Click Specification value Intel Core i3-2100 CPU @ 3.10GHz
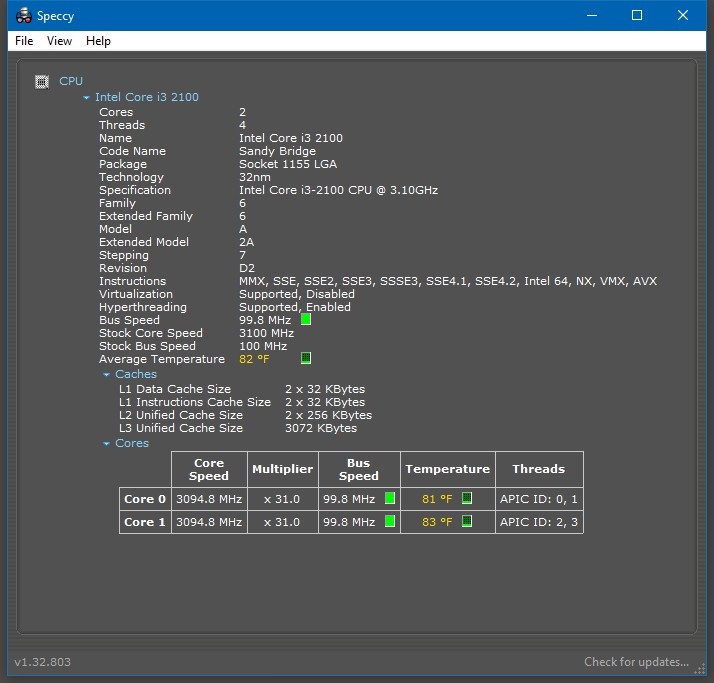This screenshot has width=714, height=683. click(338, 190)
